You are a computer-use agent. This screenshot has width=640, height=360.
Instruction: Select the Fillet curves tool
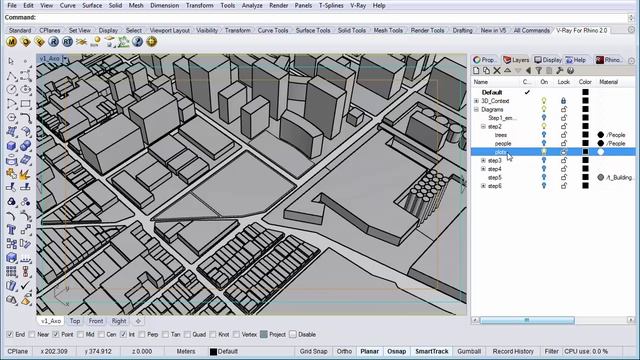point(25,118)
